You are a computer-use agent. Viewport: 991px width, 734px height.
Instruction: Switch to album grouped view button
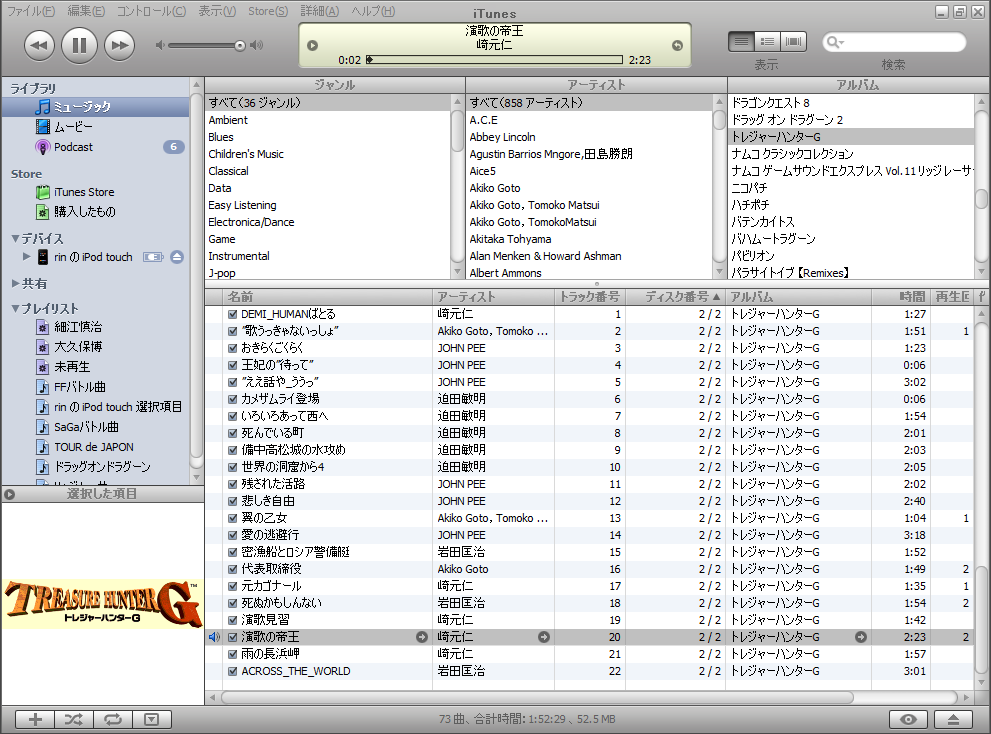point(767,42)
